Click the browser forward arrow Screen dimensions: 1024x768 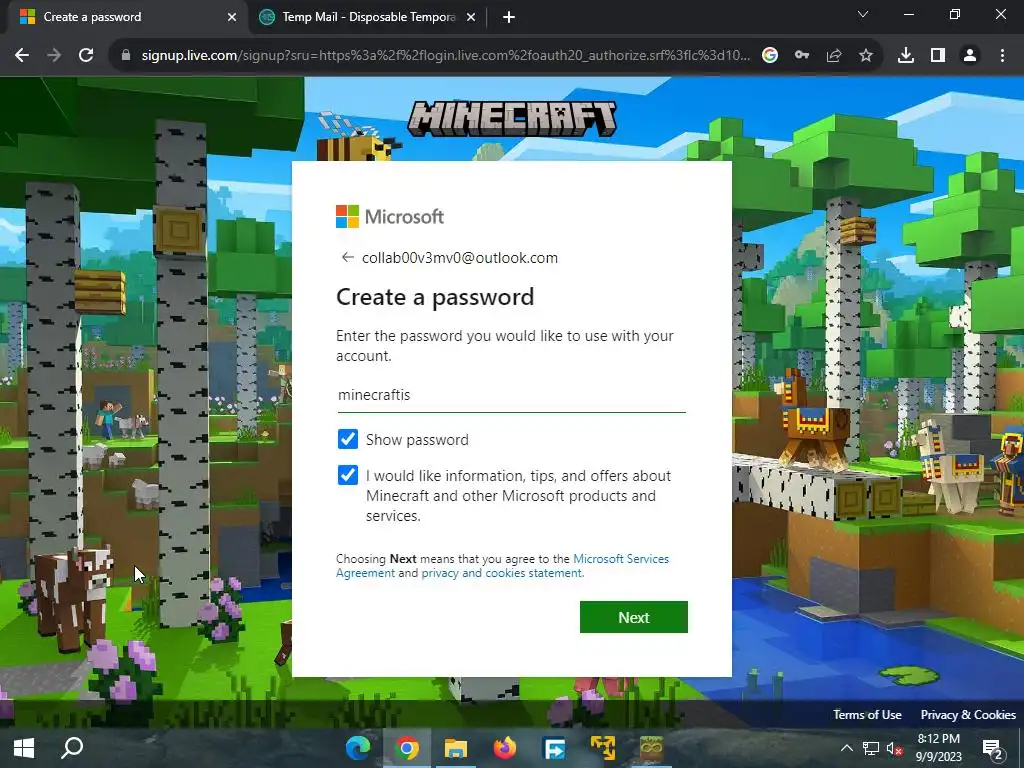coord(54,56)
